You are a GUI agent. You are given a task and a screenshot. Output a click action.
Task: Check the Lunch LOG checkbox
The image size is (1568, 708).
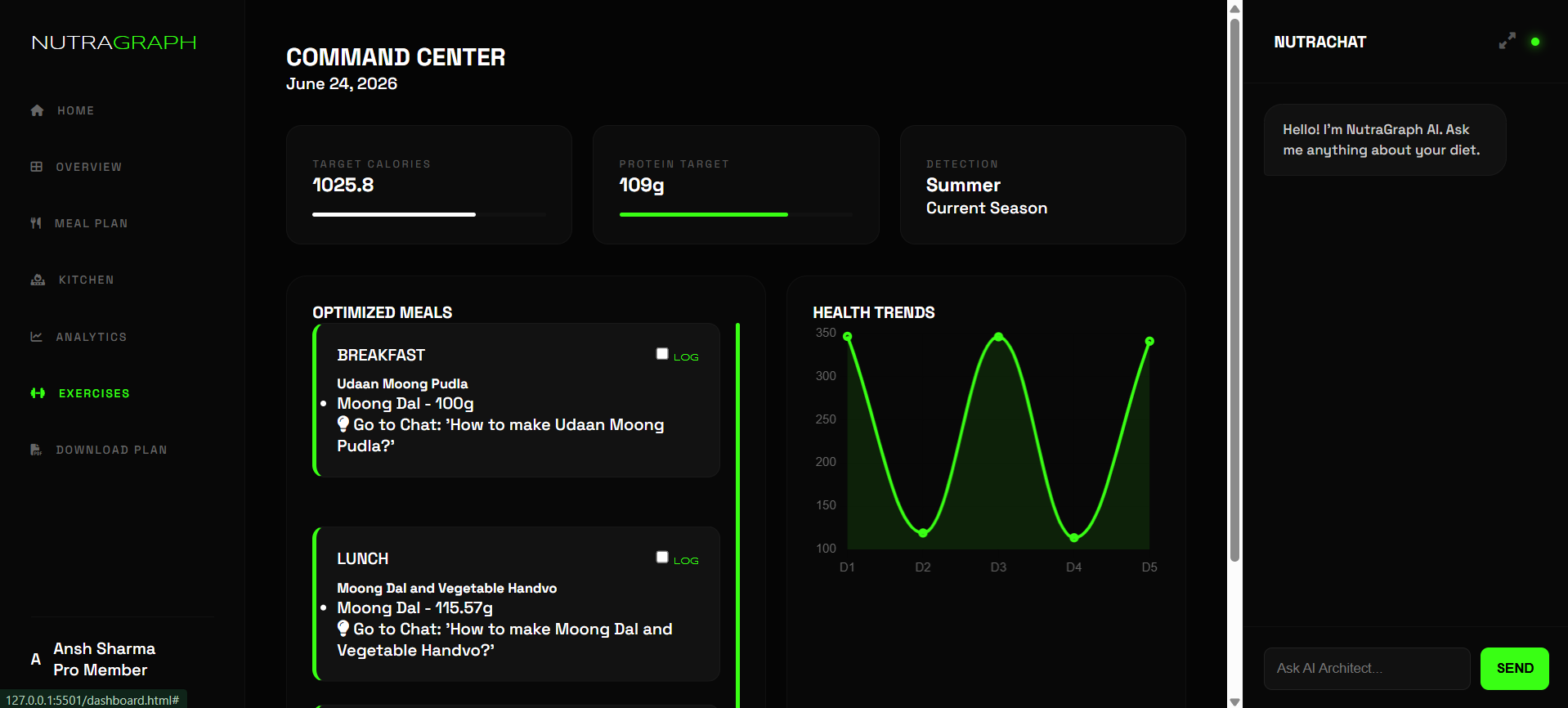pos(662,558)
